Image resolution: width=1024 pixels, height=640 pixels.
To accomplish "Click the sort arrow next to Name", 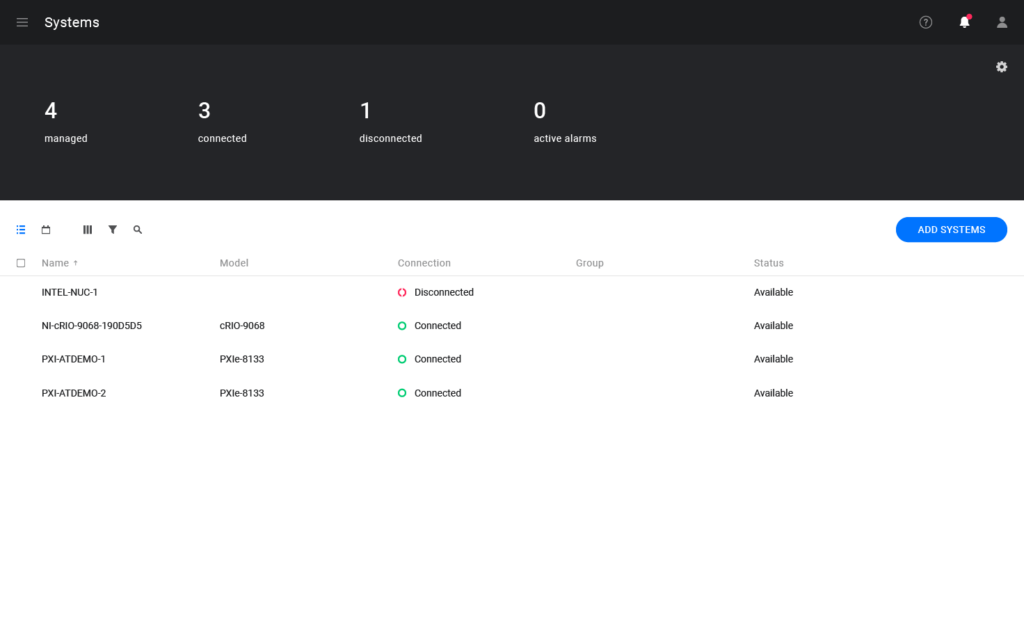I will point(76,263).
